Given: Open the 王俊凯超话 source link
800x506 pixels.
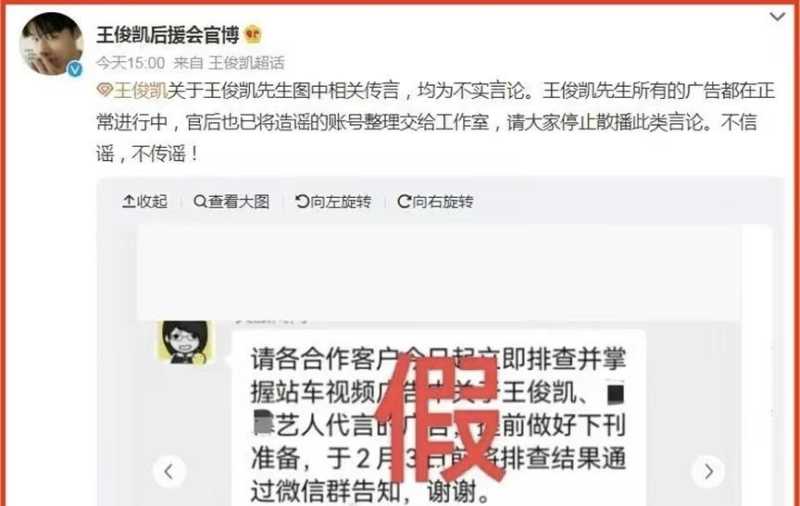Looking at the screenshot, I should click(246, 63).
